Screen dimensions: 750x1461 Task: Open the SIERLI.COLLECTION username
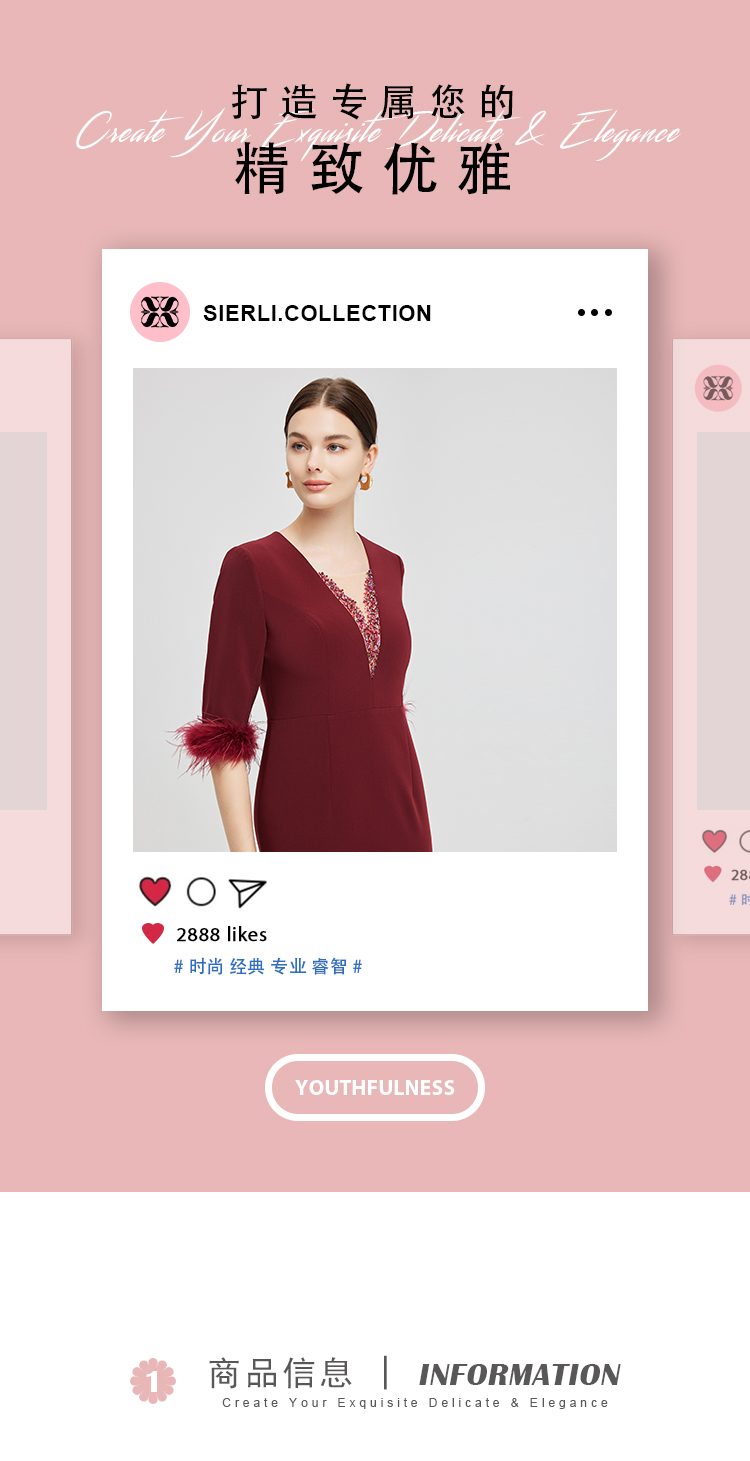[317, 313]
